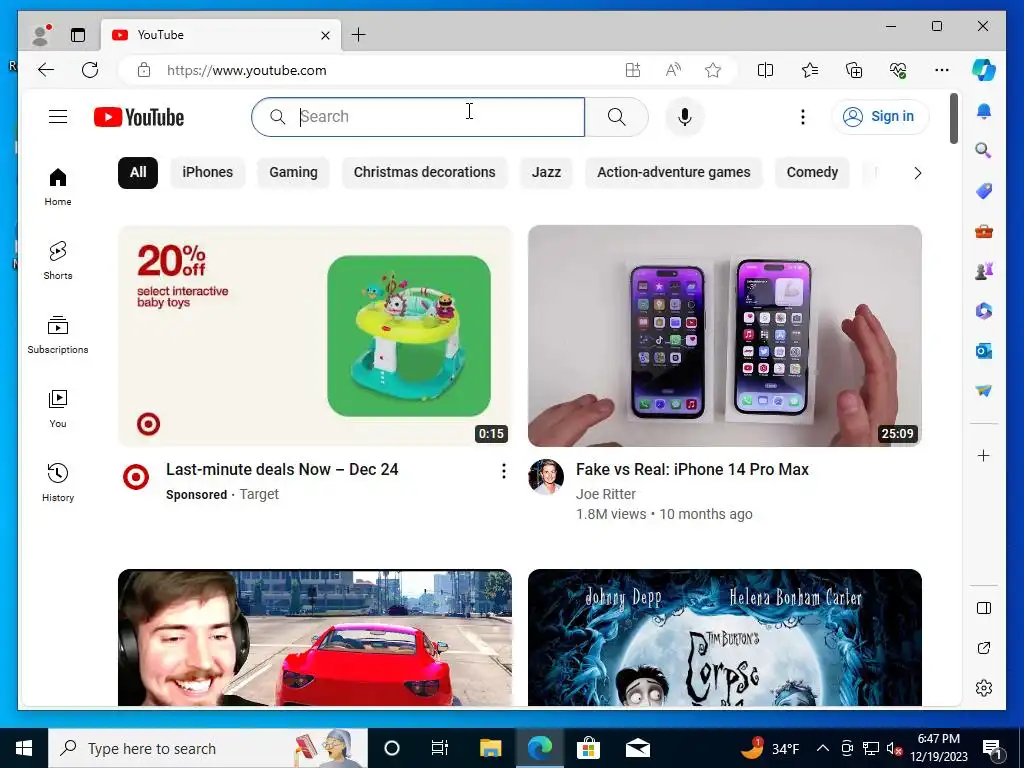Screen dimensions: 1024x768
Task: Open Shopping tag in Edge sidebar
Action: click(x=984, y=191)
